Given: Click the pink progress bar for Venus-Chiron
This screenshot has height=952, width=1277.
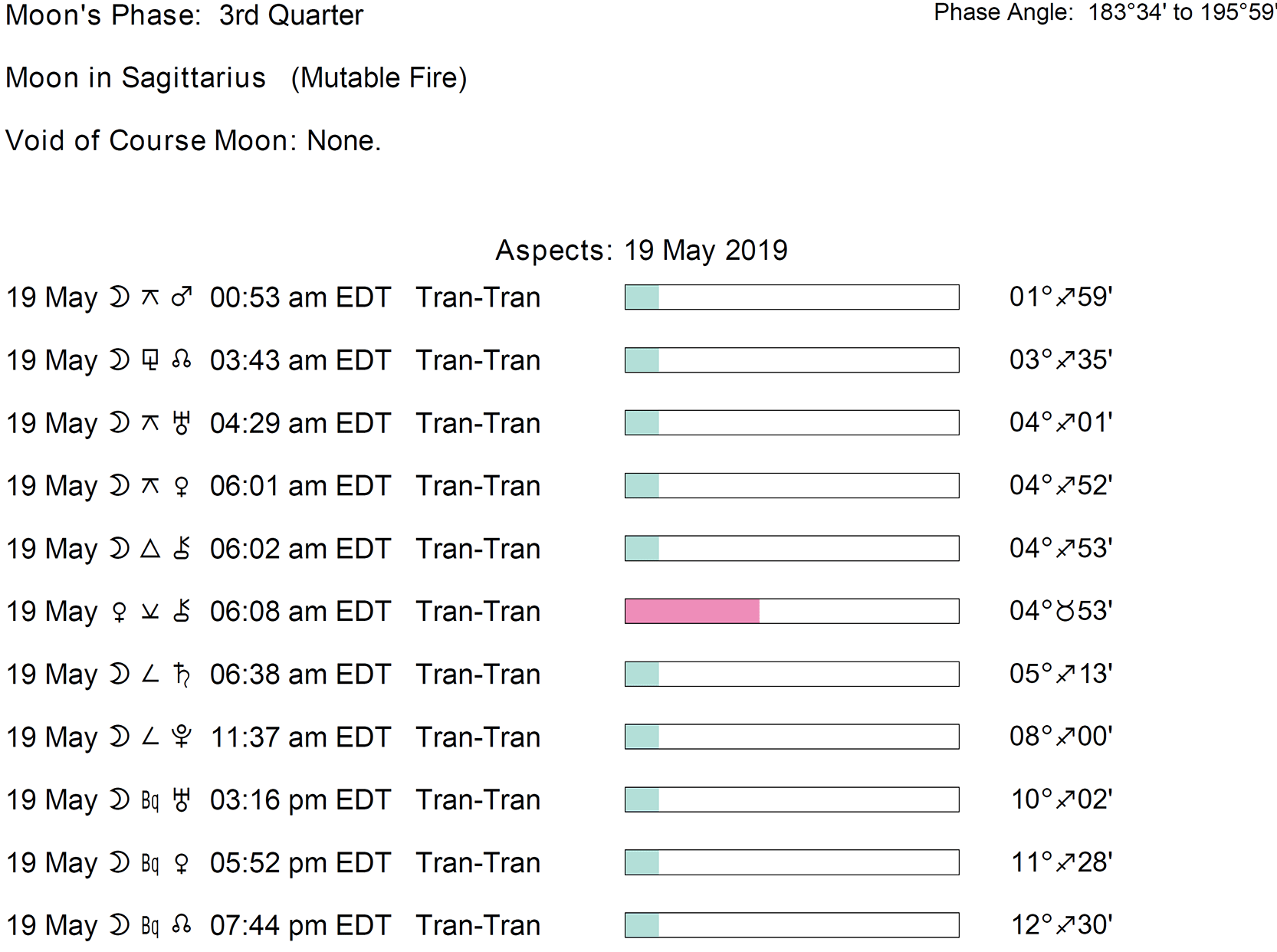Looking at the screenshot, I should [x=692, y=612].
